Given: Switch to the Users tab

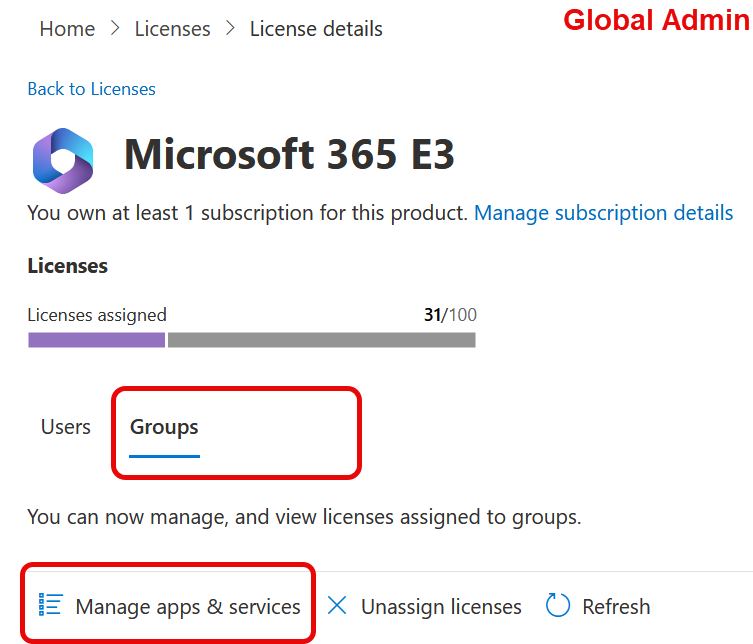Looking at the screenshot, I should coord(66,427).
